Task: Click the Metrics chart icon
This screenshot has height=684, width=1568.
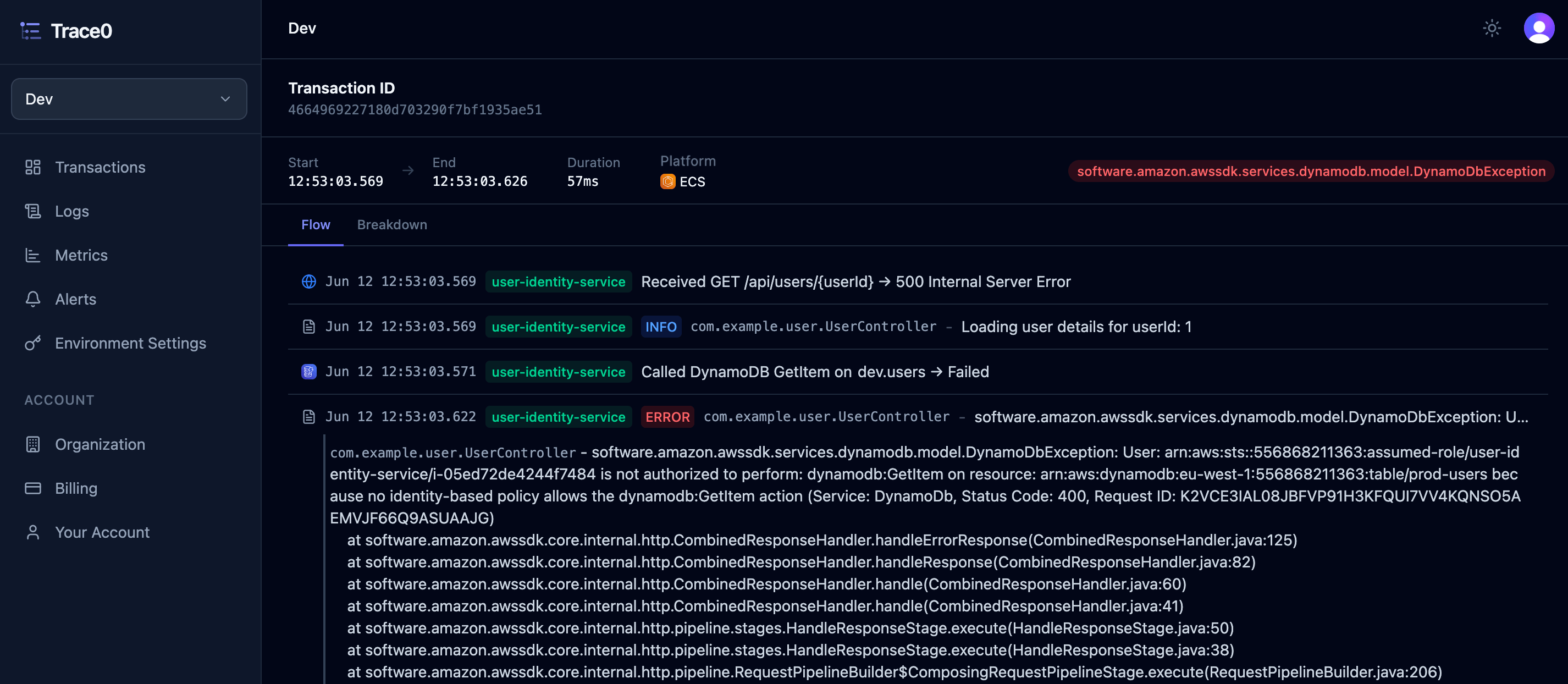Action: [x=33, y=255]
